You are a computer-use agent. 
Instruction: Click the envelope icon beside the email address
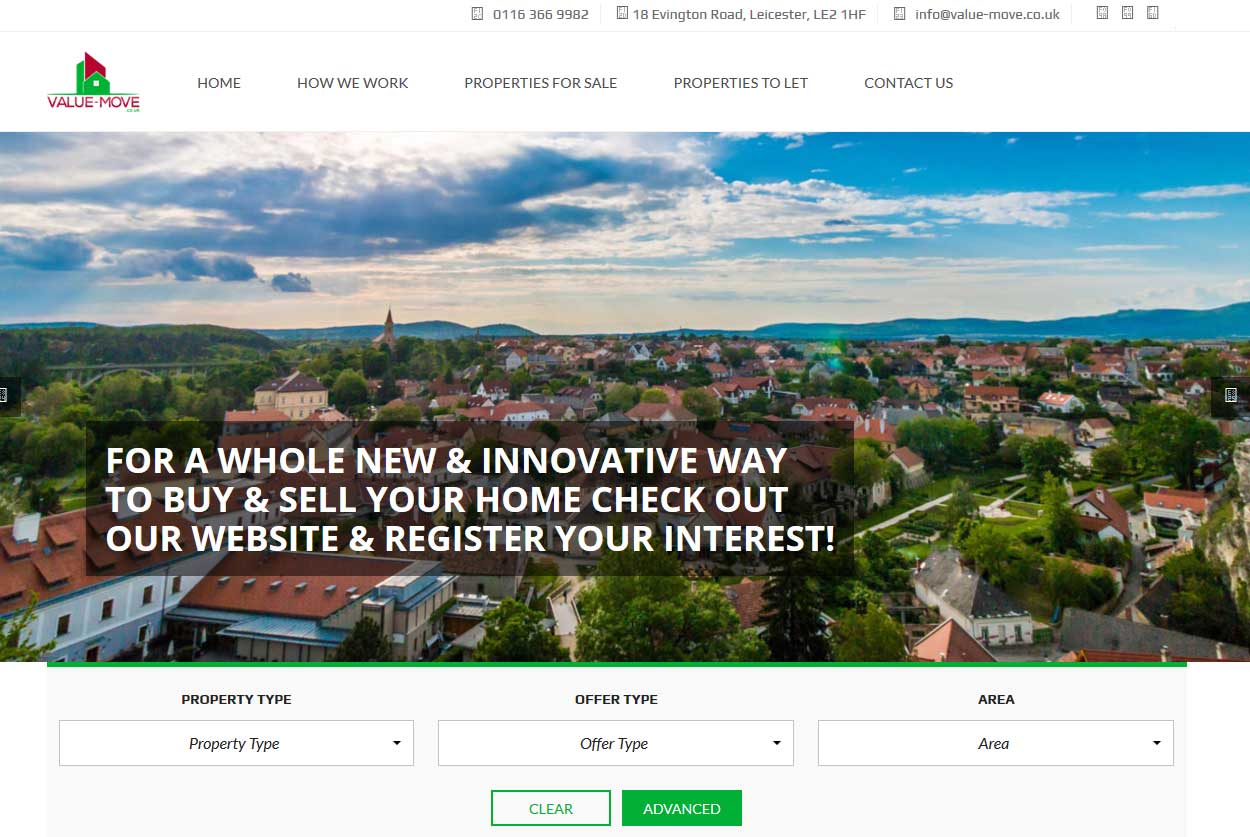click(899, 14)
